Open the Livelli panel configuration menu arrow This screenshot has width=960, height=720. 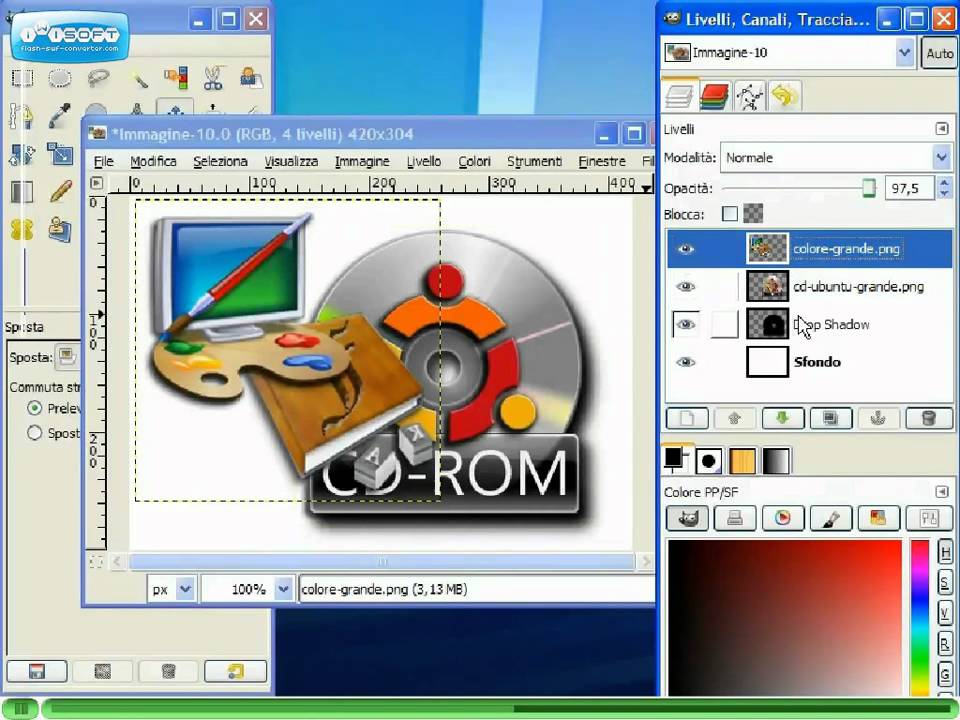tap(942, 129)
